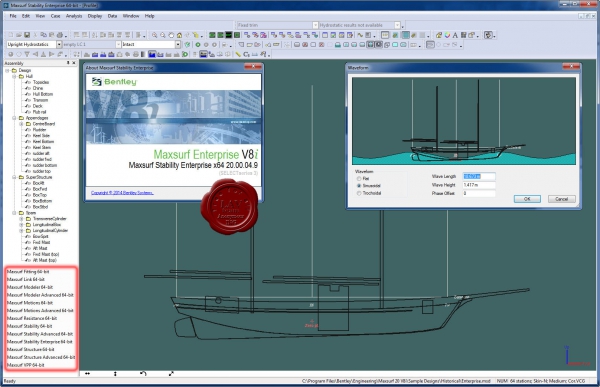Click the Paste clipboard icon

click(52, 35)
